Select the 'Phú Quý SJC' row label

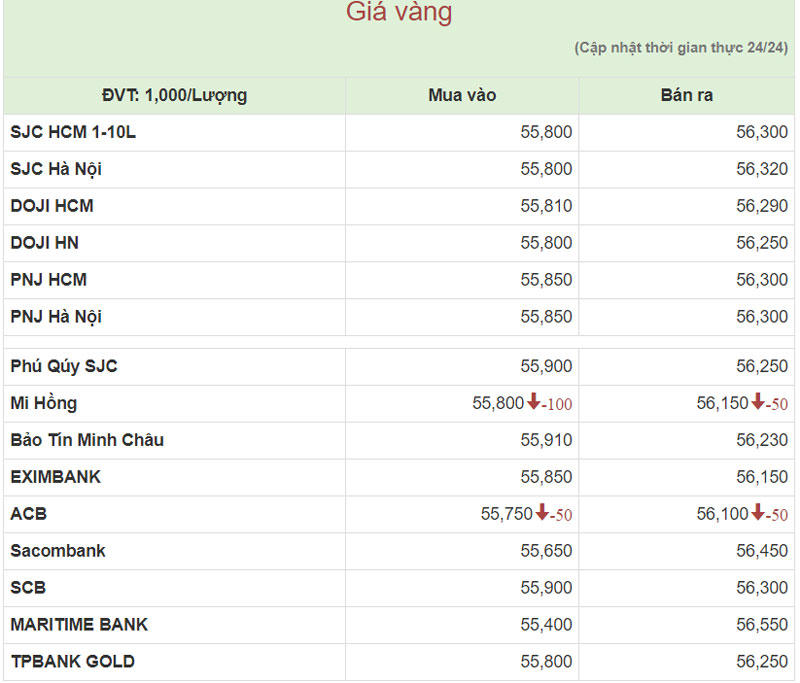[64, 366]
